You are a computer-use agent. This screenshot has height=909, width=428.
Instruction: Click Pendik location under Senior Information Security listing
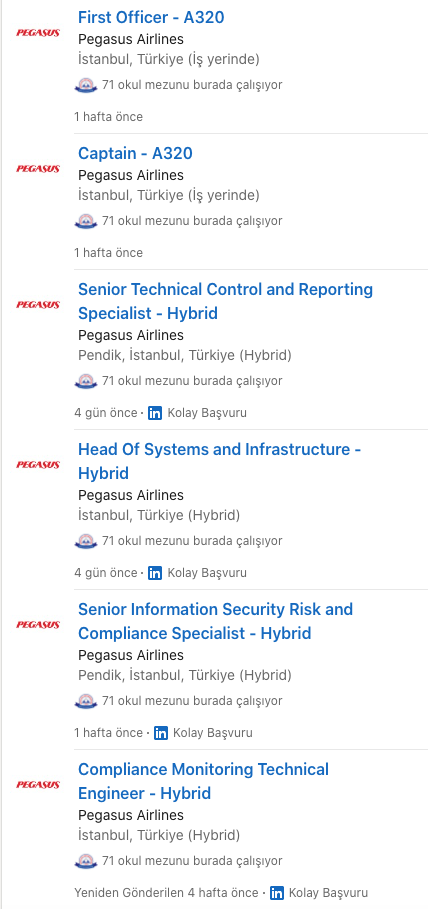coord(185,676)
